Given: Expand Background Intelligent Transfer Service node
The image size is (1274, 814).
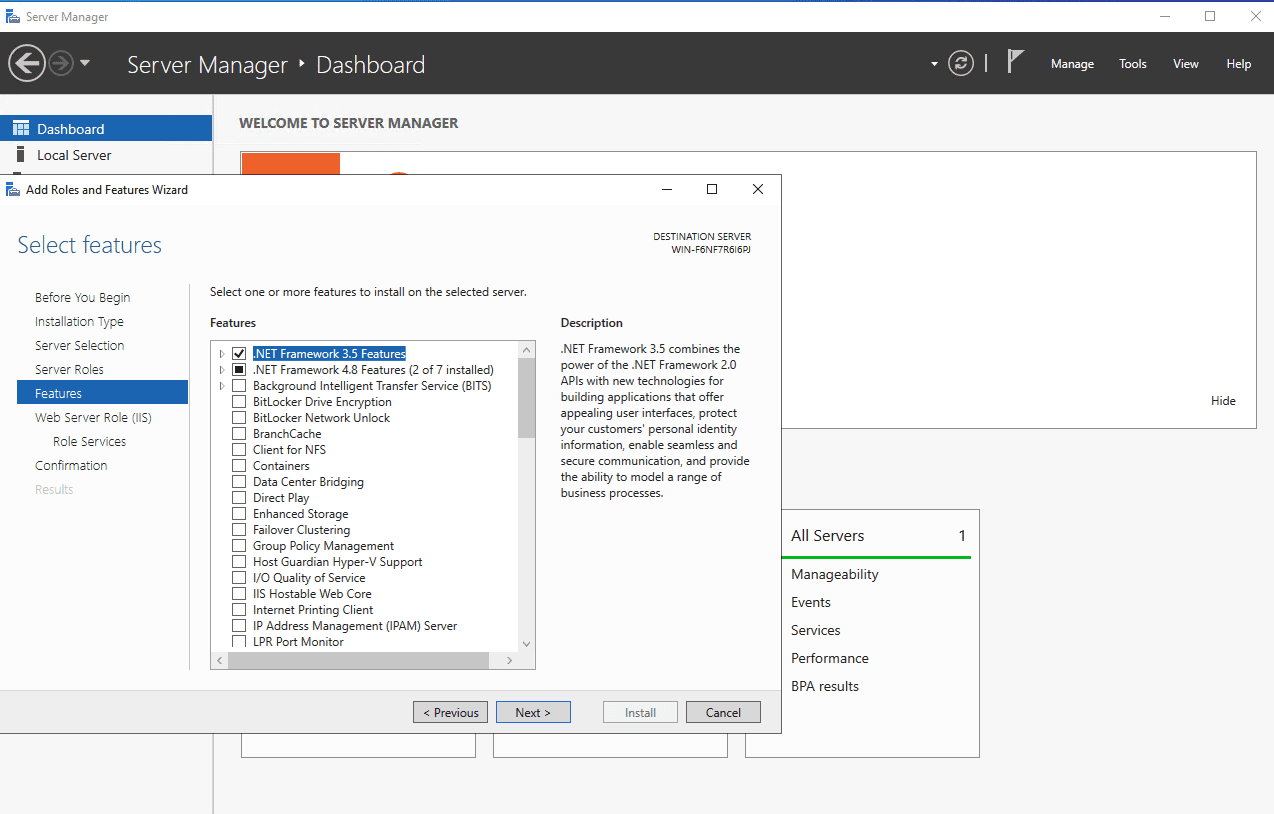Looking at the screenshot, I should (222, 386).
